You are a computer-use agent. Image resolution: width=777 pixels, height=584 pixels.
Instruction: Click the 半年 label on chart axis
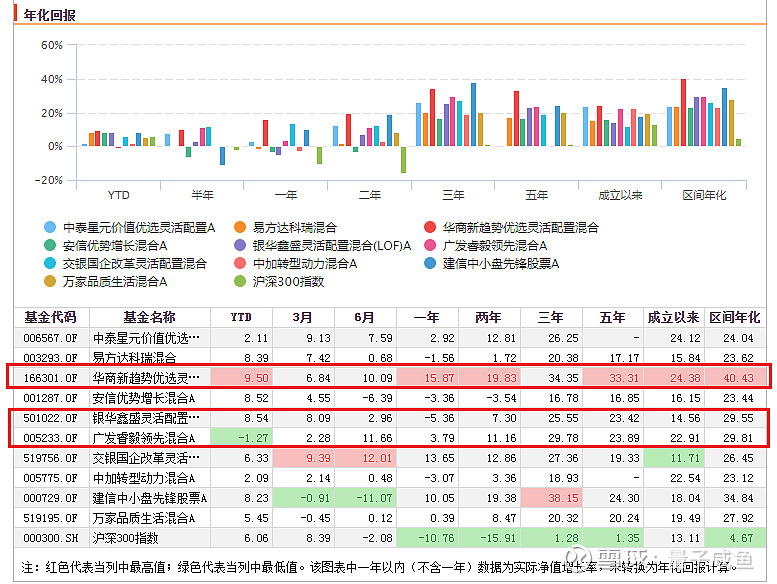pyautogui.click(x=202, y=195)
